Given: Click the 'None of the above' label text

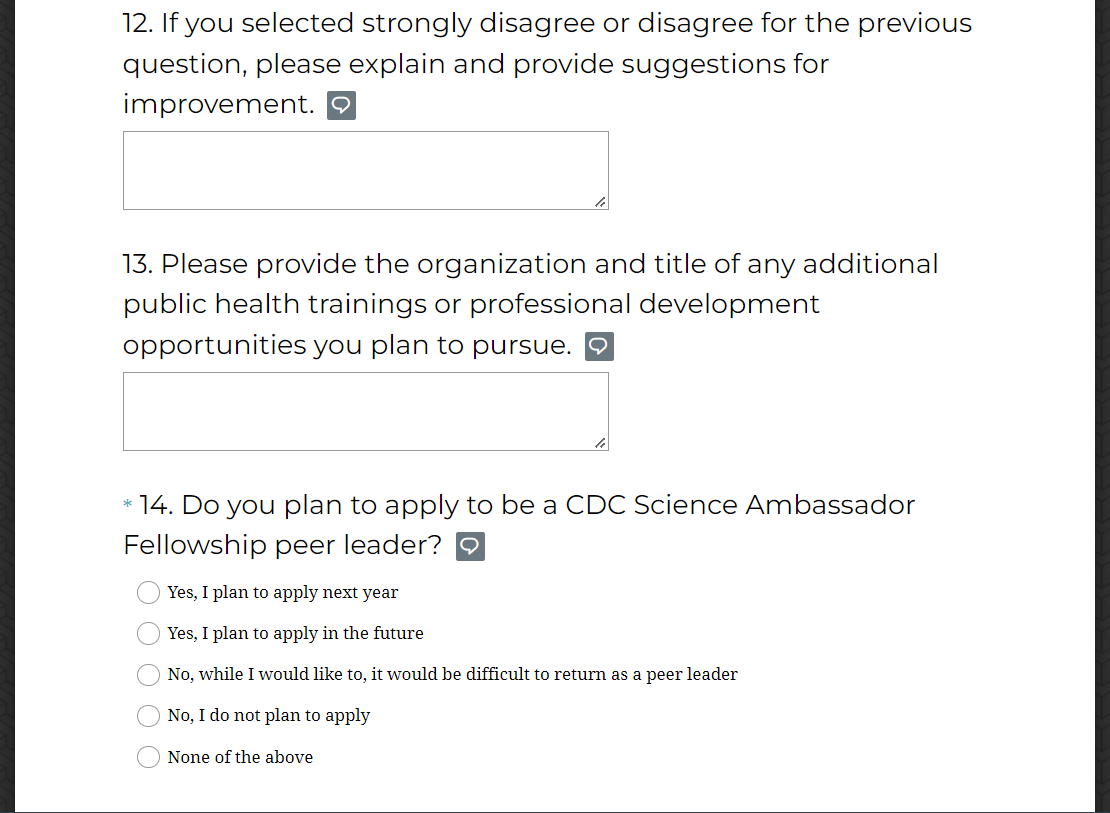Looking at the screenshot, I should [240, 758].
